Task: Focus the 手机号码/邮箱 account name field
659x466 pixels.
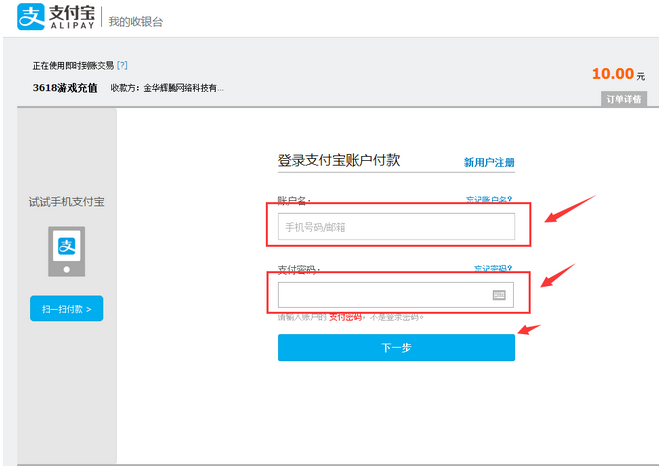Action: click(396, 226)
